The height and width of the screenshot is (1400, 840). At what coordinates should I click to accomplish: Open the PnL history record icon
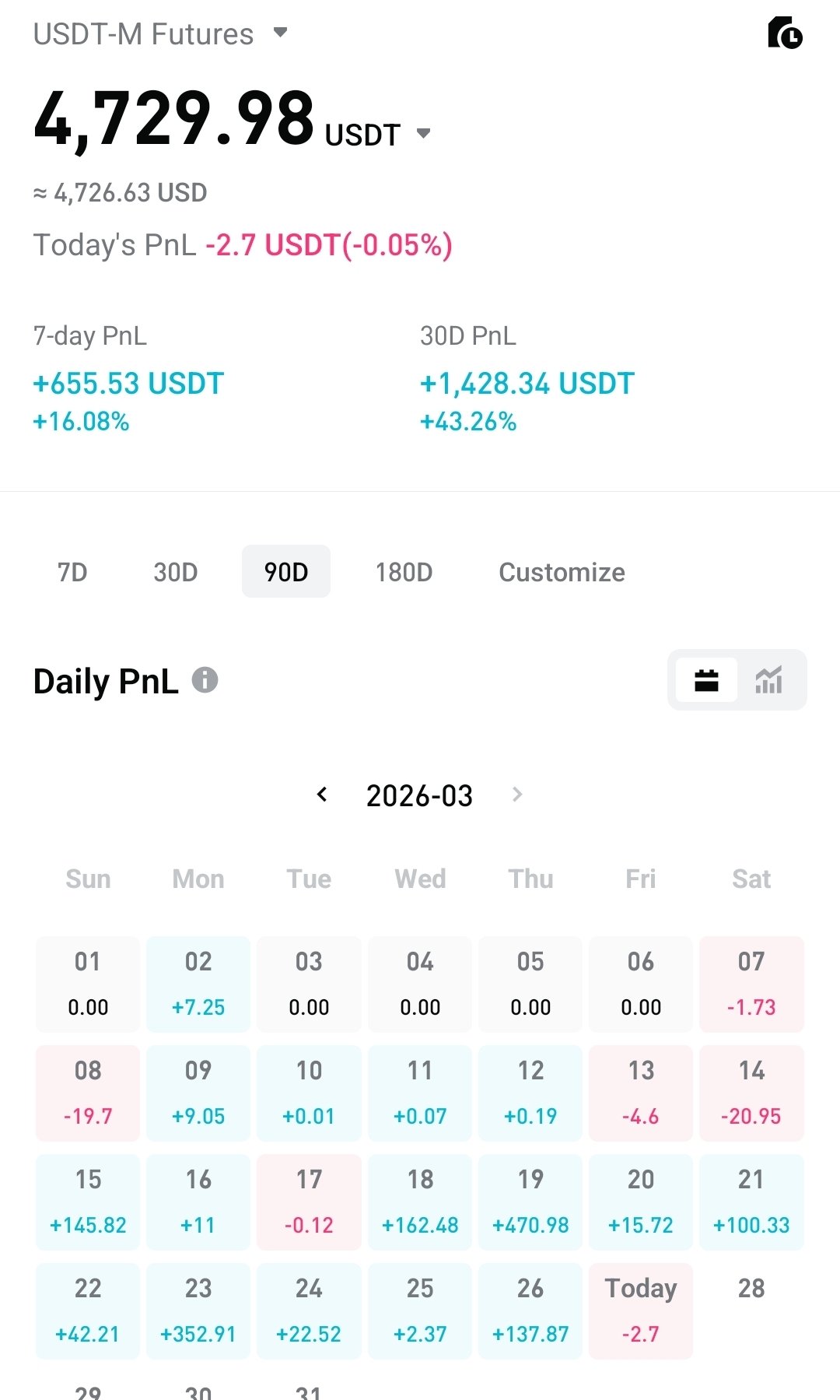coord(785,33)
